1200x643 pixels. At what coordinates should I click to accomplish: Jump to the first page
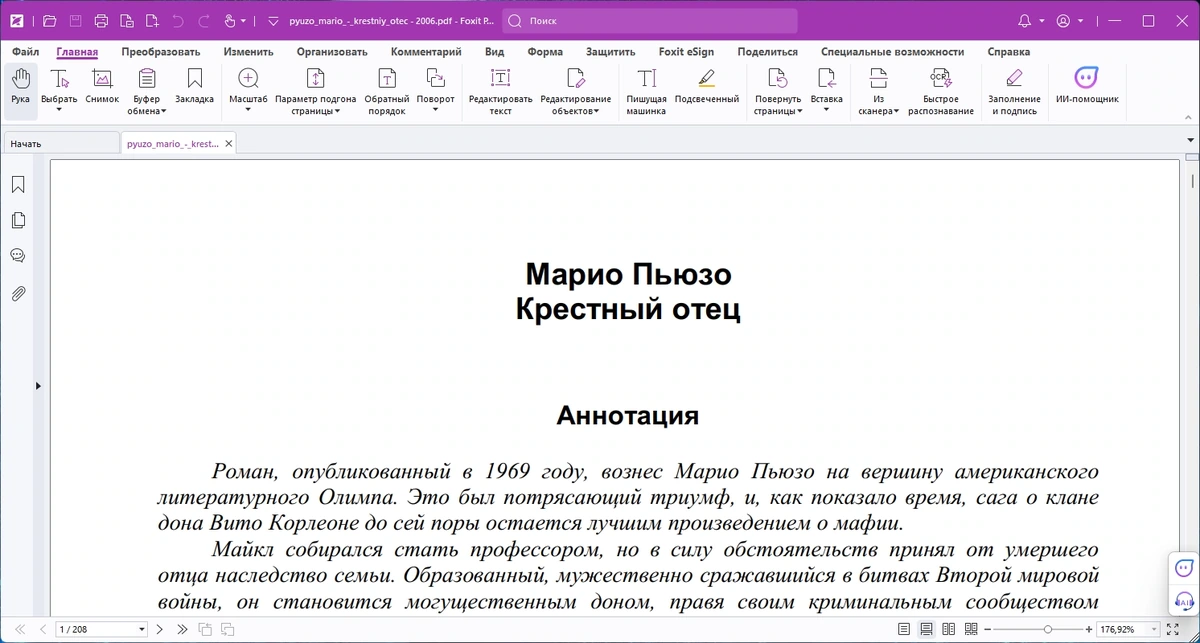click(20, 630)
